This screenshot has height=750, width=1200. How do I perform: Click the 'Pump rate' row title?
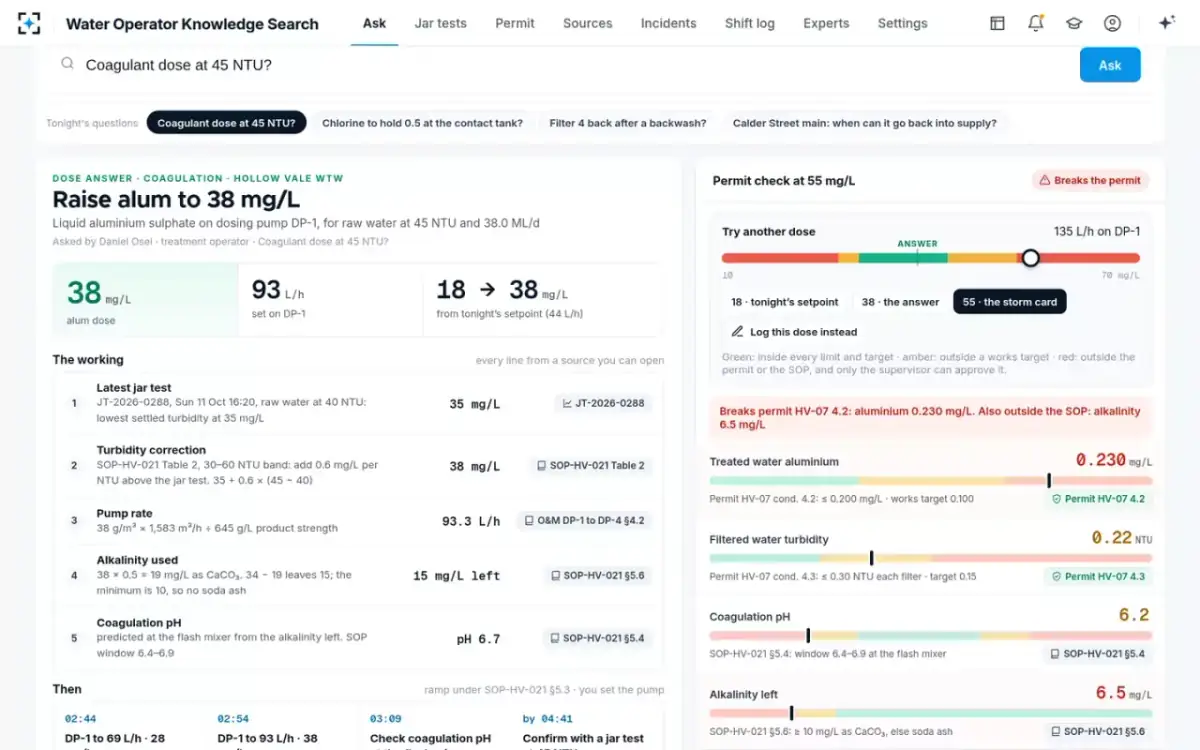pos(125,513)
